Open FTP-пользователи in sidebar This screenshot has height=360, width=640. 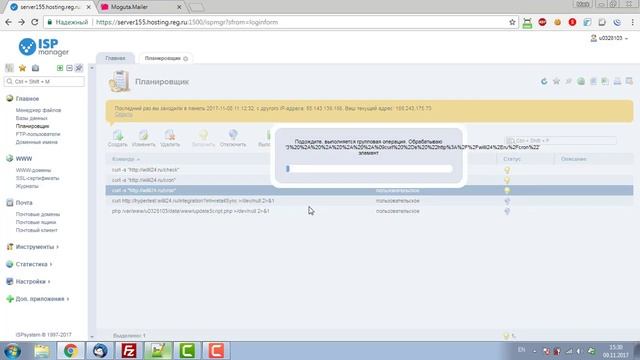coord(38,134)
